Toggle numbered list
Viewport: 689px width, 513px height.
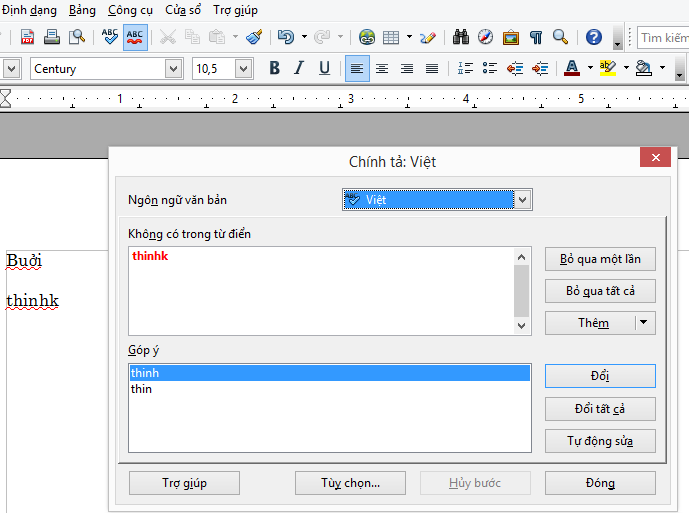(x=465, y=69)
